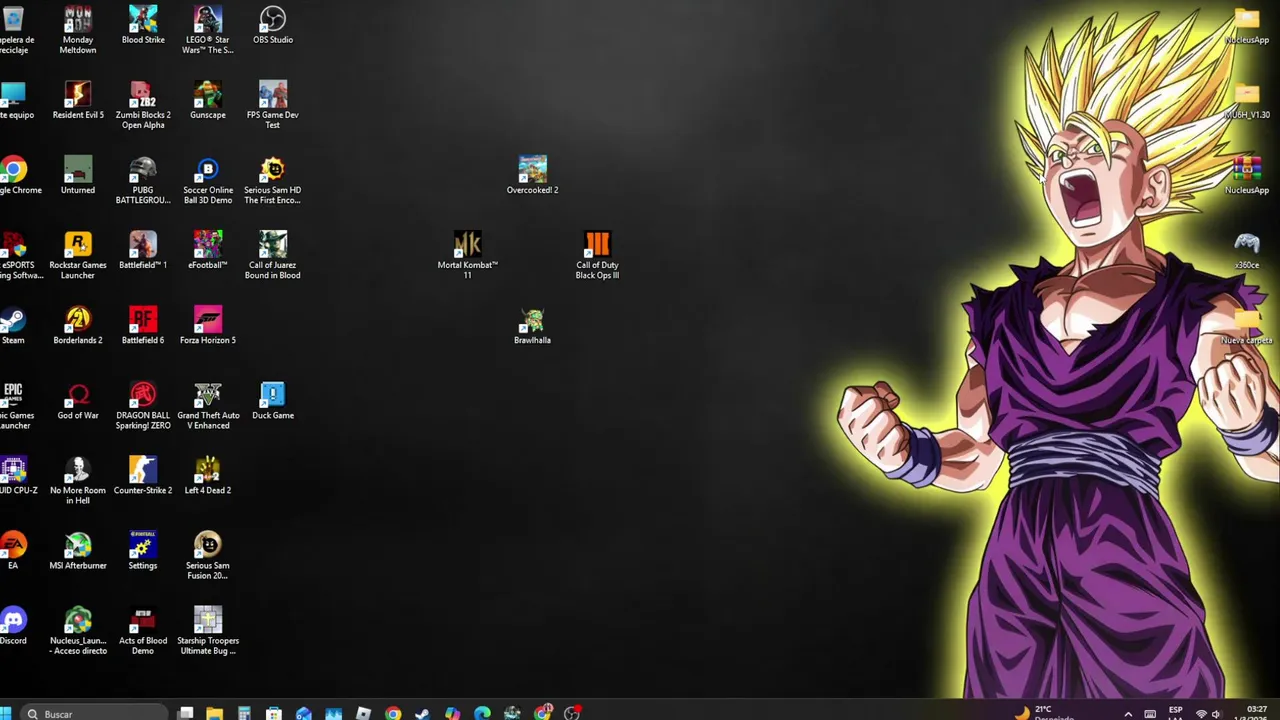Open the 21°C weather widget
Image resolution: width=1280 pixels, height=720 pixels.
pyautogui.click(x=1045, y=713)
